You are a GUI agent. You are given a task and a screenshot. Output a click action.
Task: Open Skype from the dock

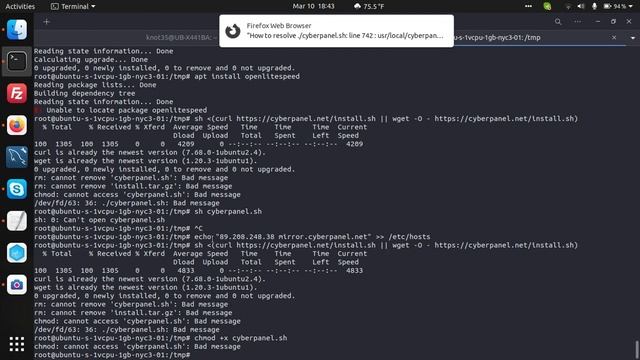pyautogui.click(x=17, y=189)
